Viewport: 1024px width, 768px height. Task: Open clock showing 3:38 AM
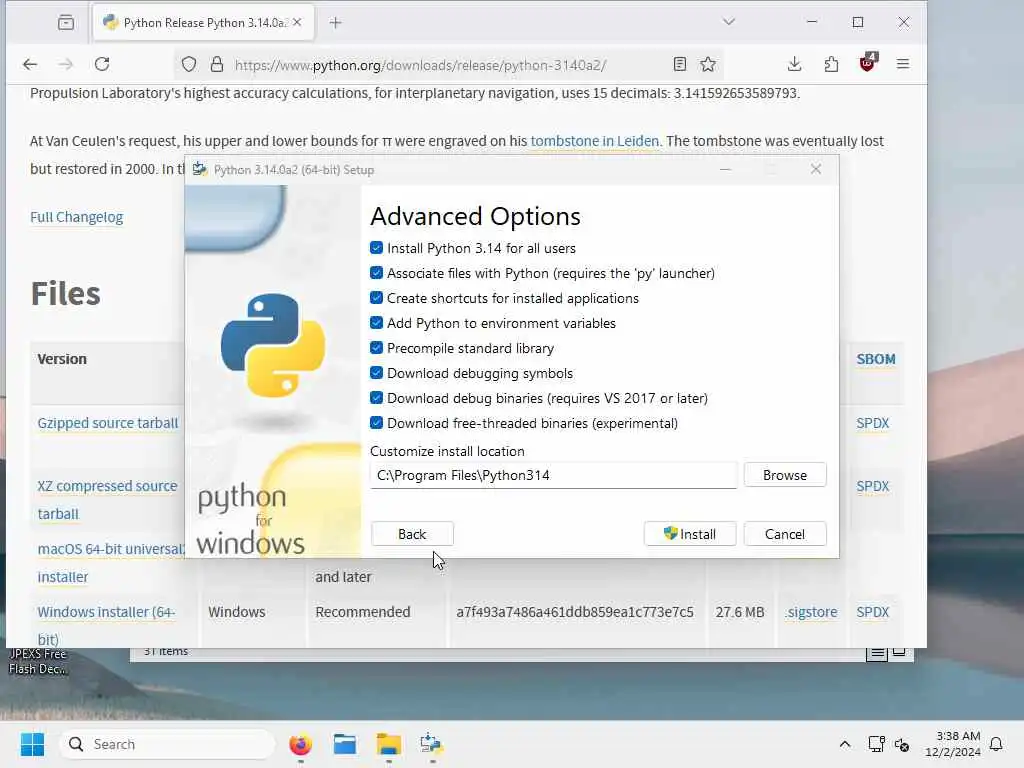(953, 744)
